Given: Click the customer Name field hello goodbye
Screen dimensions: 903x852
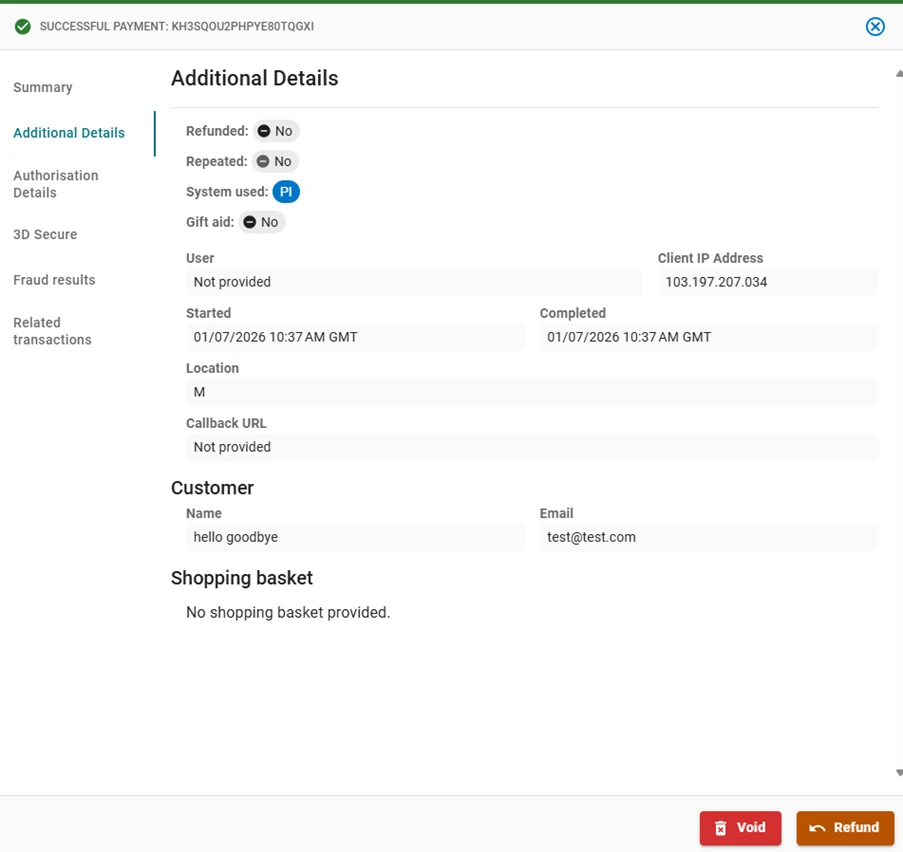Looking at the screenshot, I should (355, 537).
